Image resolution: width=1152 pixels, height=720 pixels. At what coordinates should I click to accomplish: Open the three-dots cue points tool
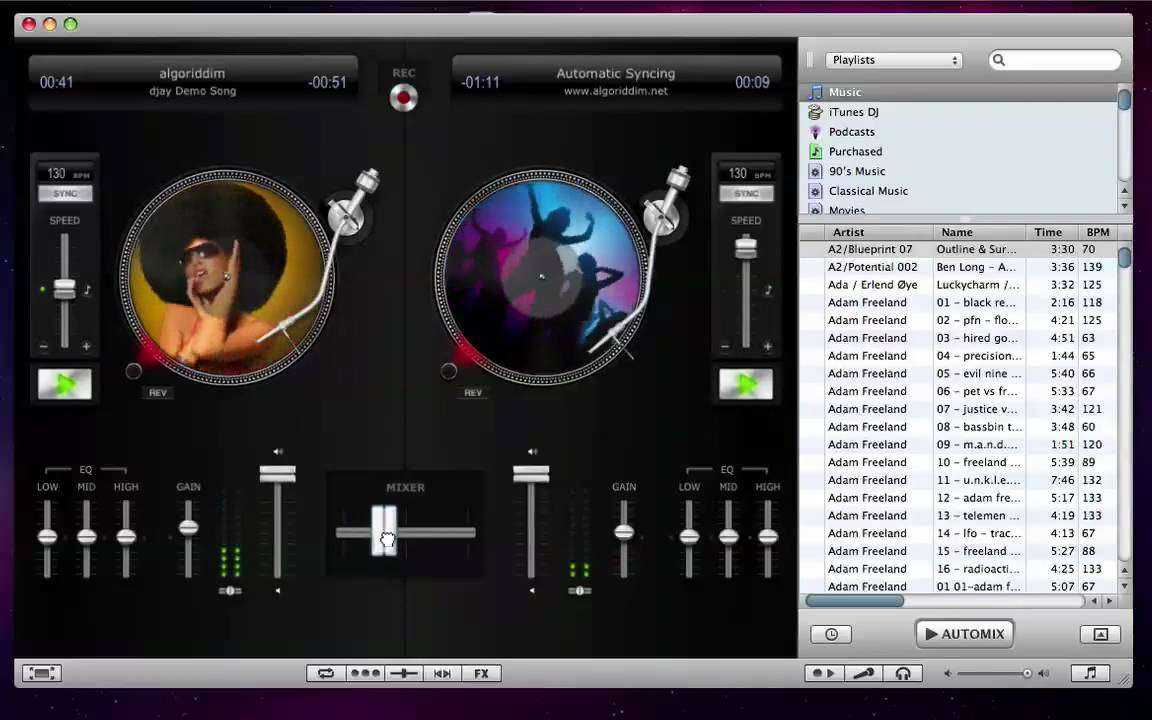365,673
